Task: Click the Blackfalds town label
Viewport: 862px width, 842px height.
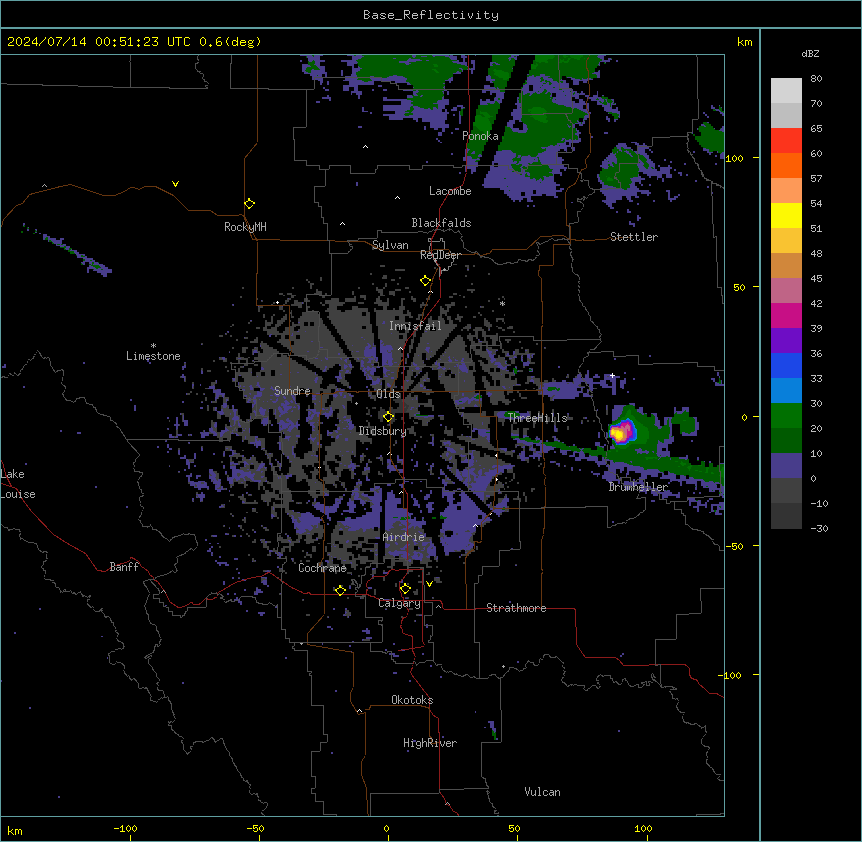Action: click(441, 223)
